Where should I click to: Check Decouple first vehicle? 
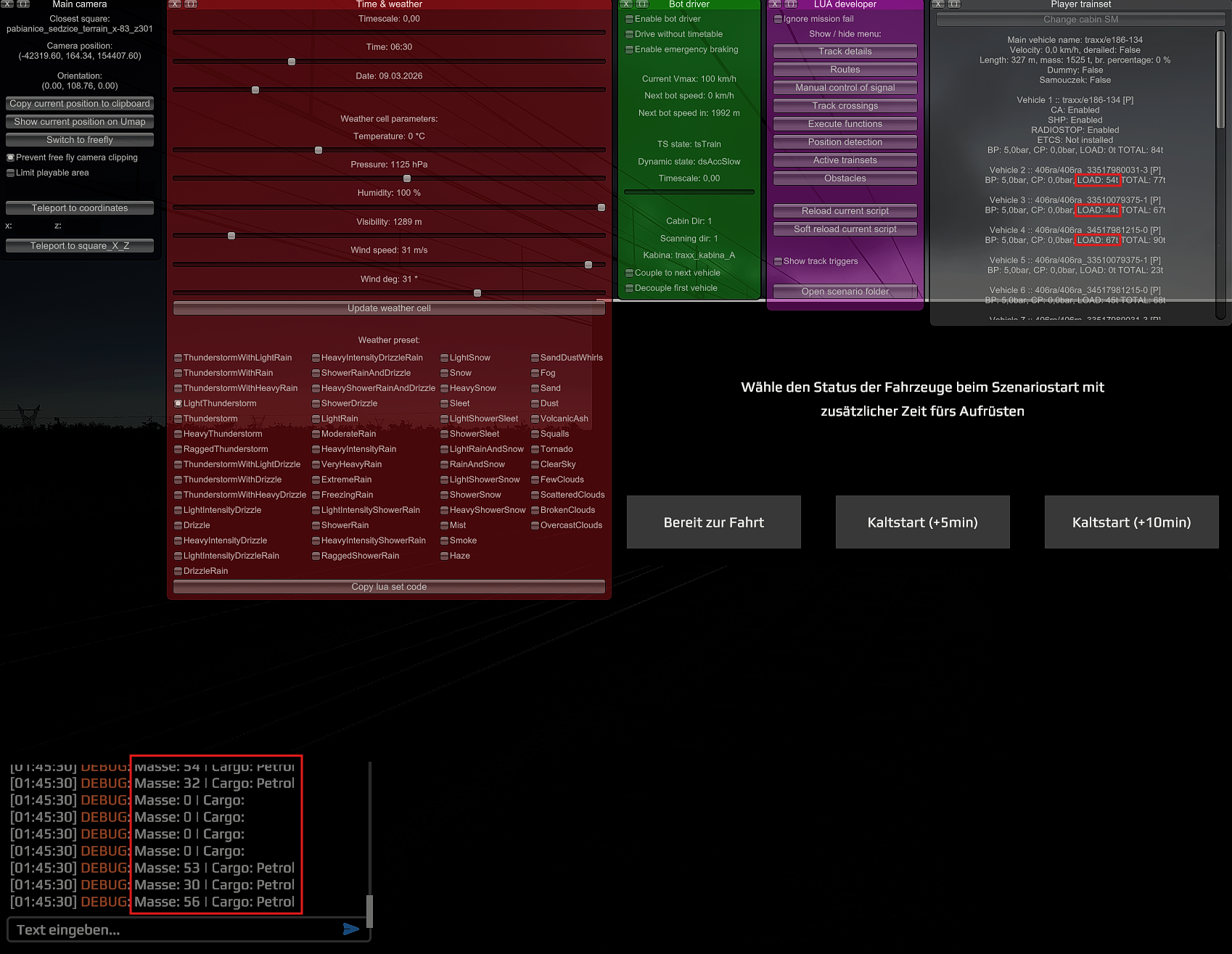tap(629, 288)
